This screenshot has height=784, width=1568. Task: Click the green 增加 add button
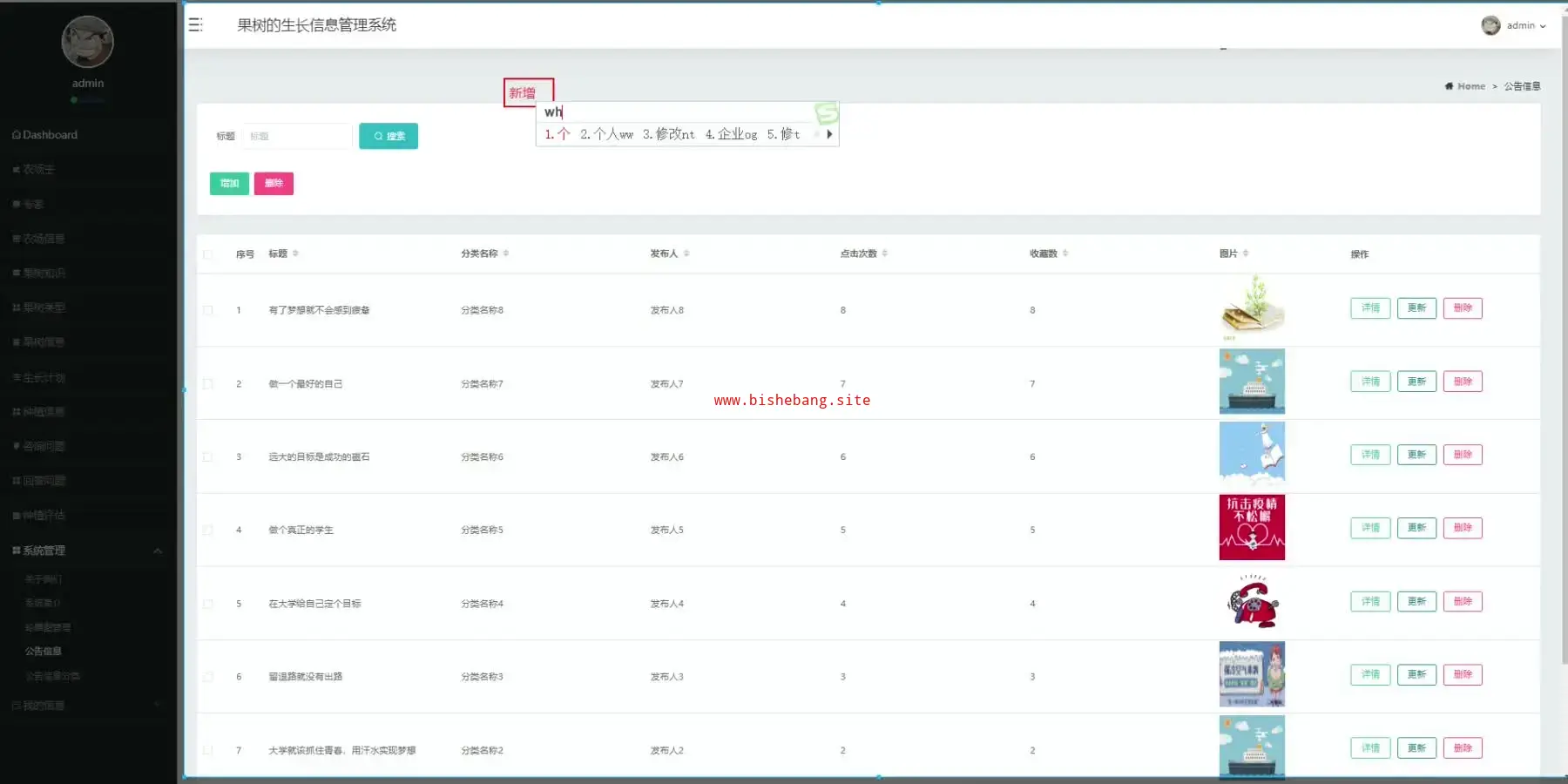click(x=229, y=183)
